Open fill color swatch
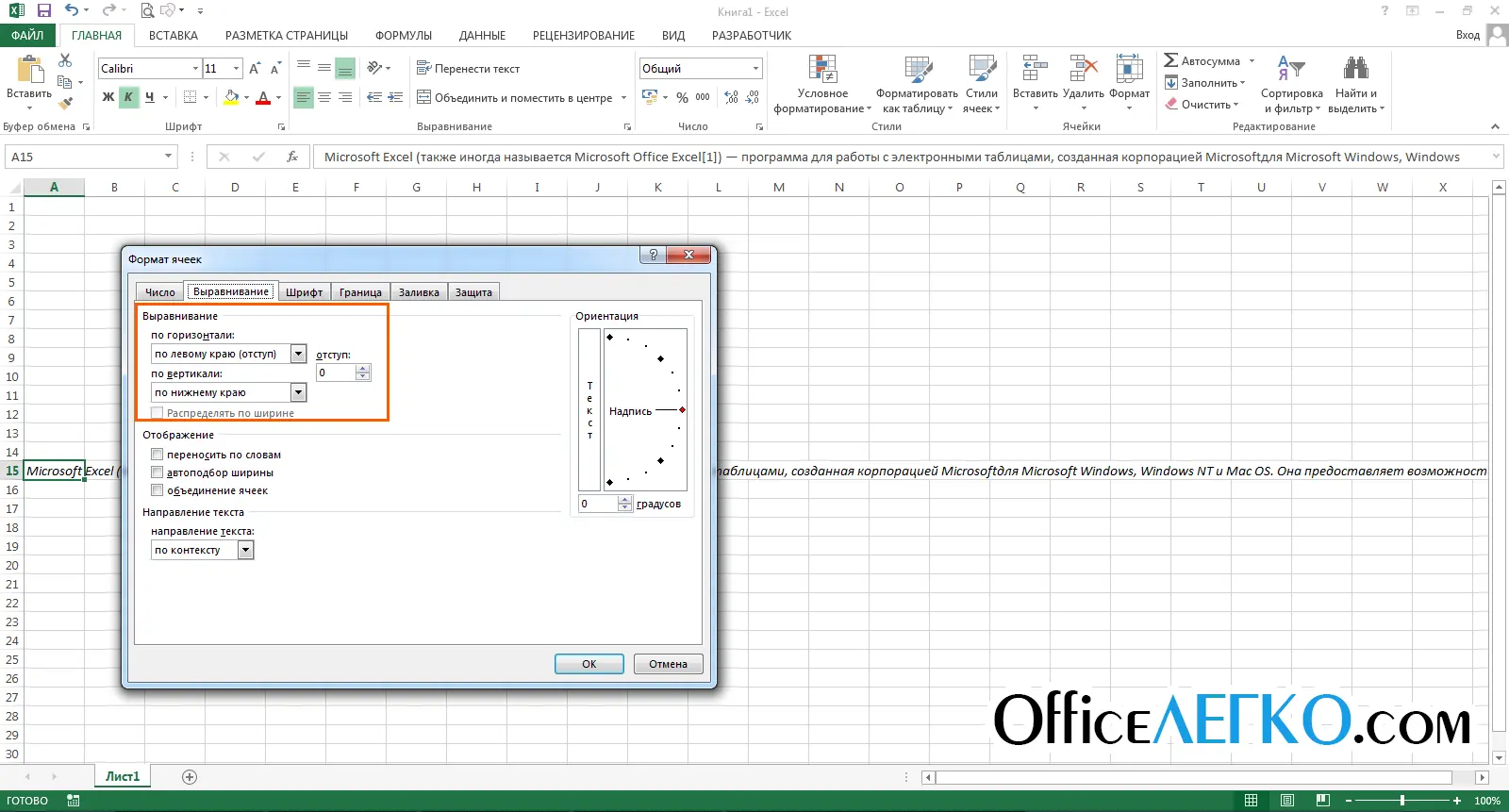 click(x=232, y=97)
